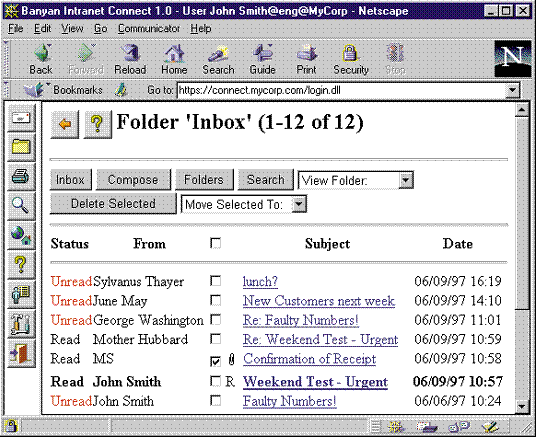The height and width of the screenshot is (437, 536).
Task: Click the page location icon beside Go to
Action: click(120, 90)
